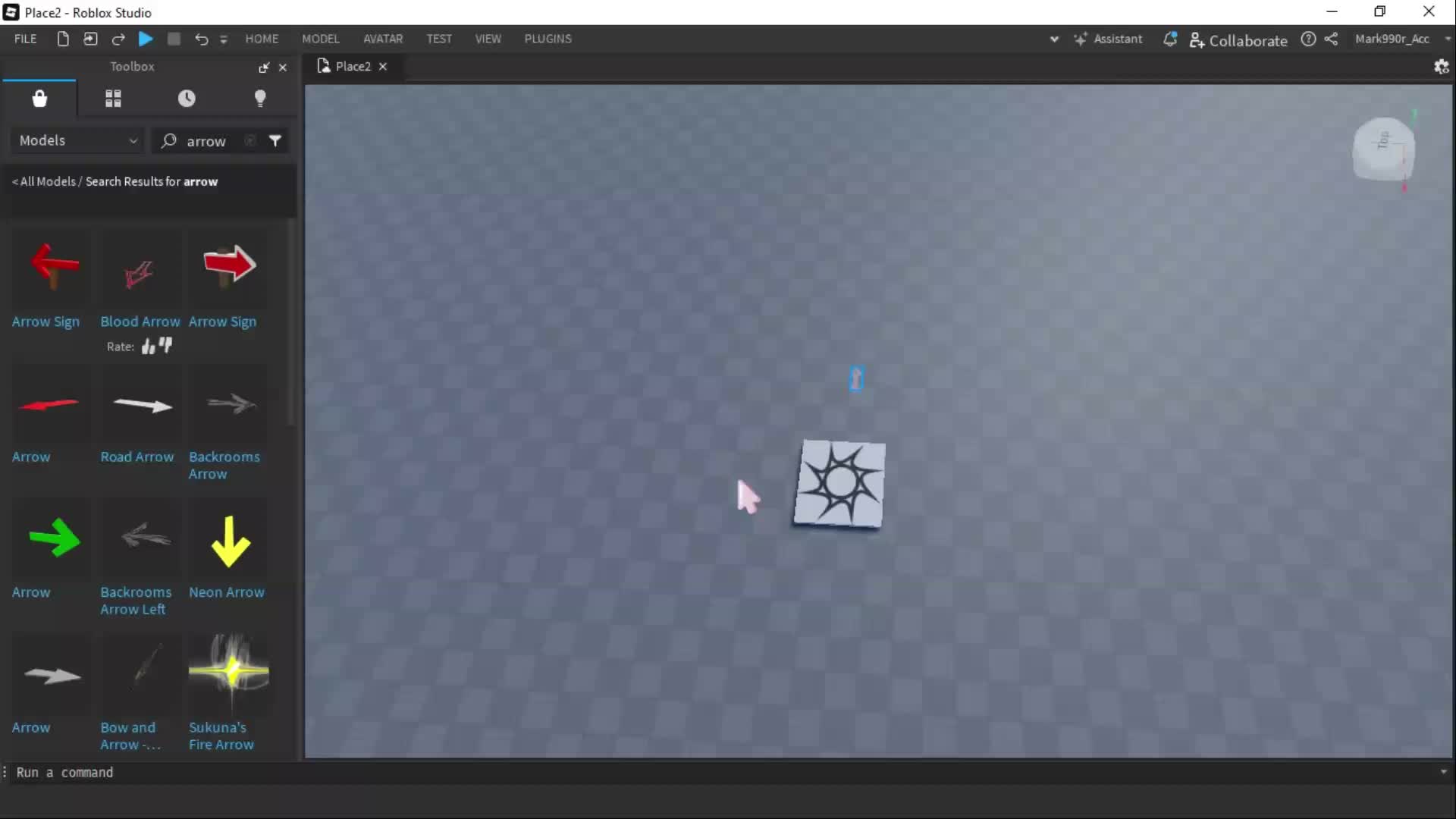Select the Toolbox Creations lightbulb tab

260,99
